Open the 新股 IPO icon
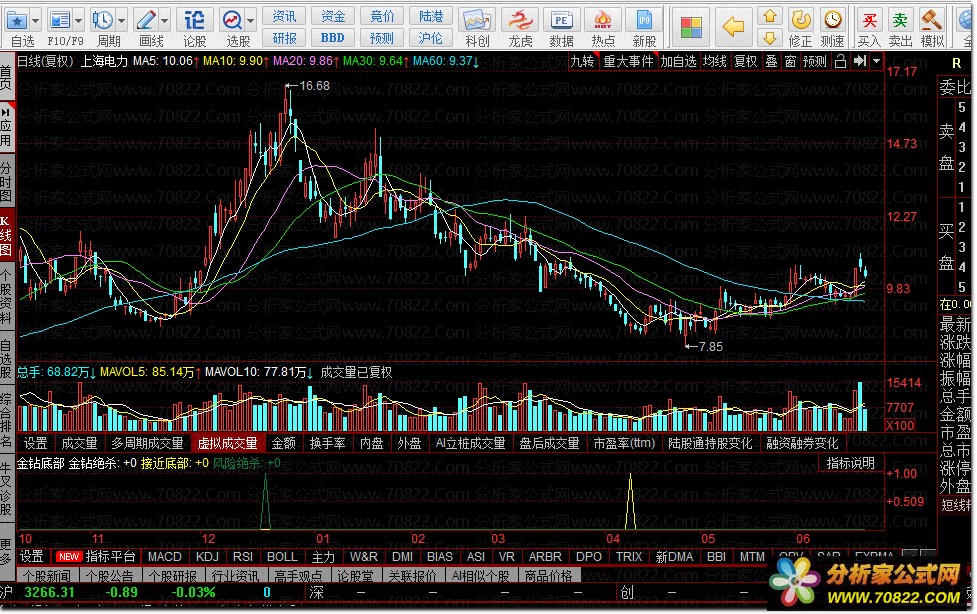Viewport: 977px width, 614px height. coord(644,21)
